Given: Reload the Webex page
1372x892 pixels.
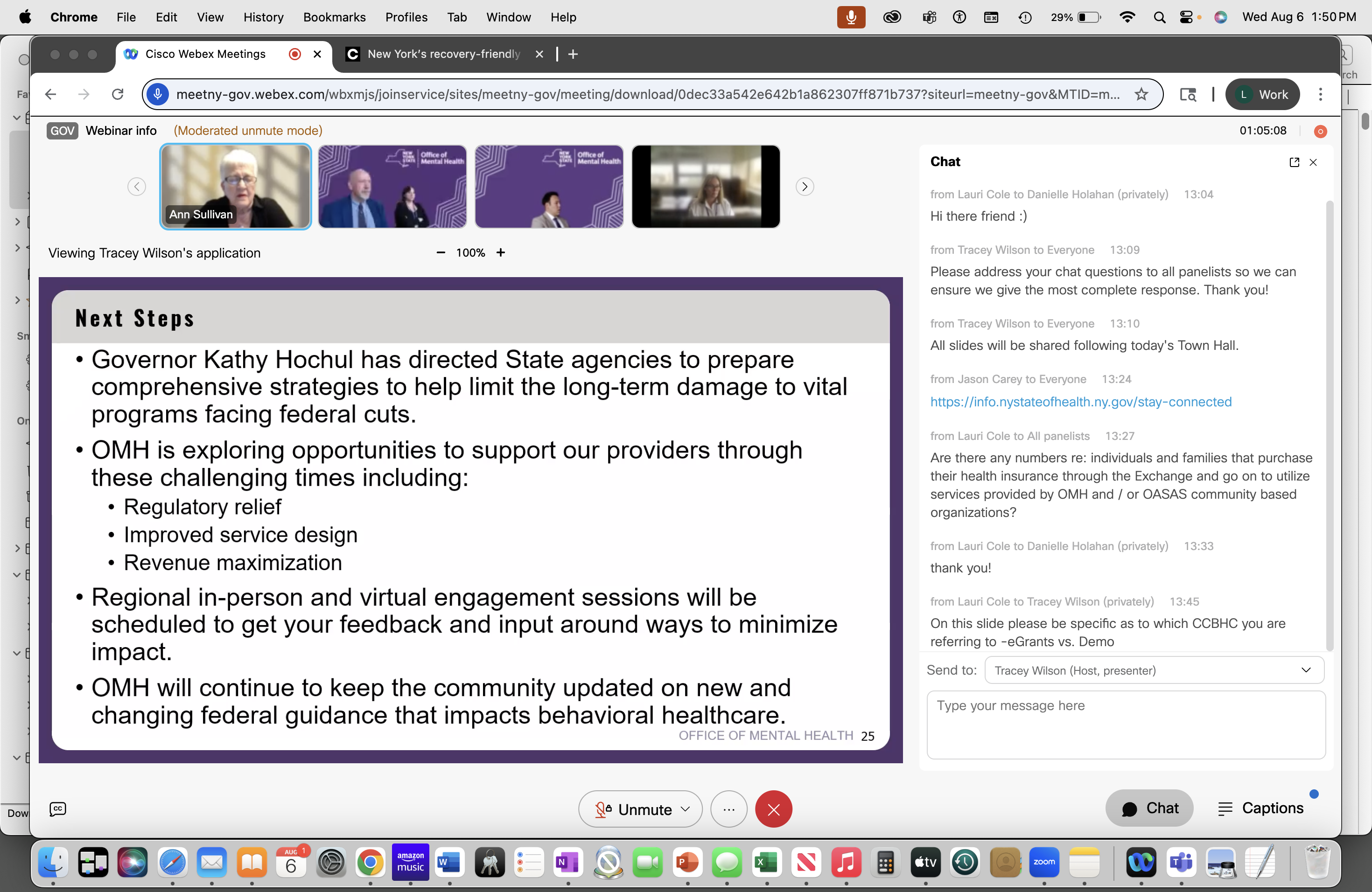Looking at the screenshot, I should point(118,95).
